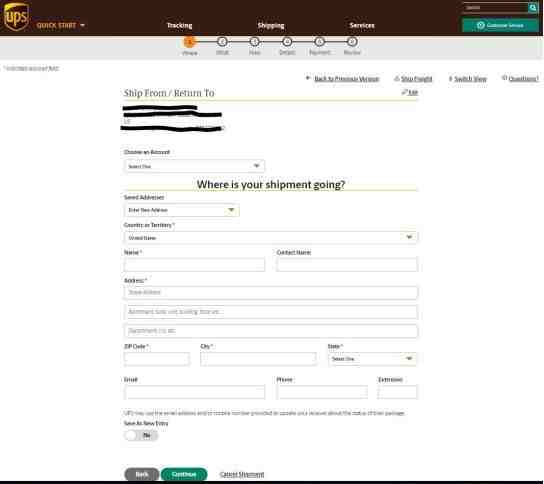Select step 1 circle in progress bar

pos(189,42)
